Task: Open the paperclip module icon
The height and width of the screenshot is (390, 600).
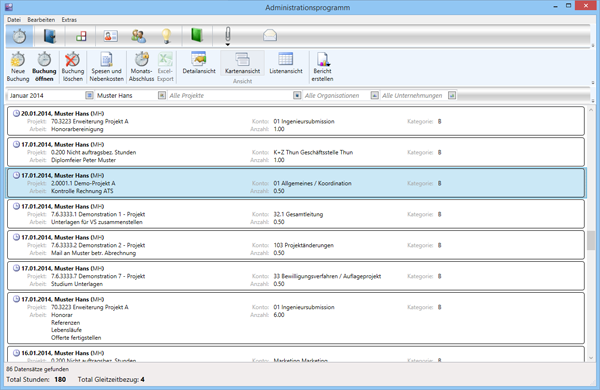Action: [x=228, y=34]
